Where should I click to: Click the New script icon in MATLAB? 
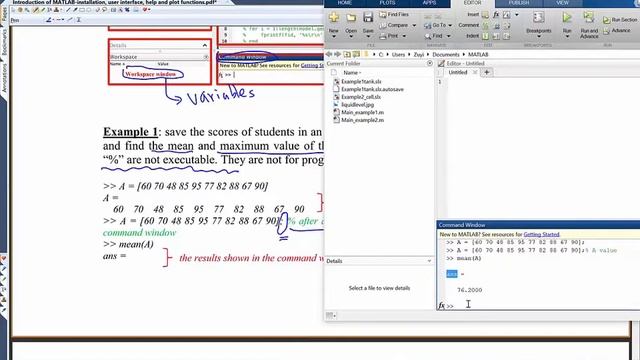point(334,18)
